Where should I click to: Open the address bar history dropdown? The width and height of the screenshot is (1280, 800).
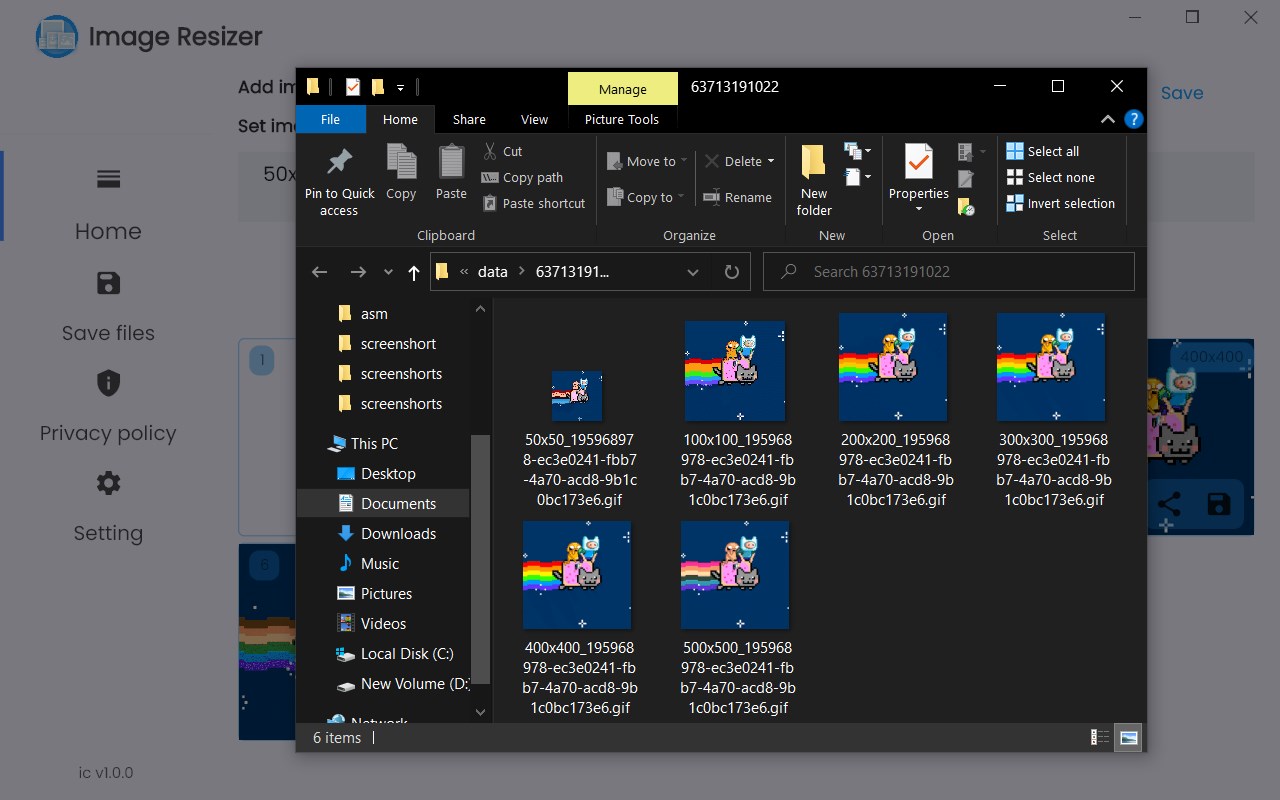click(692, 272)
